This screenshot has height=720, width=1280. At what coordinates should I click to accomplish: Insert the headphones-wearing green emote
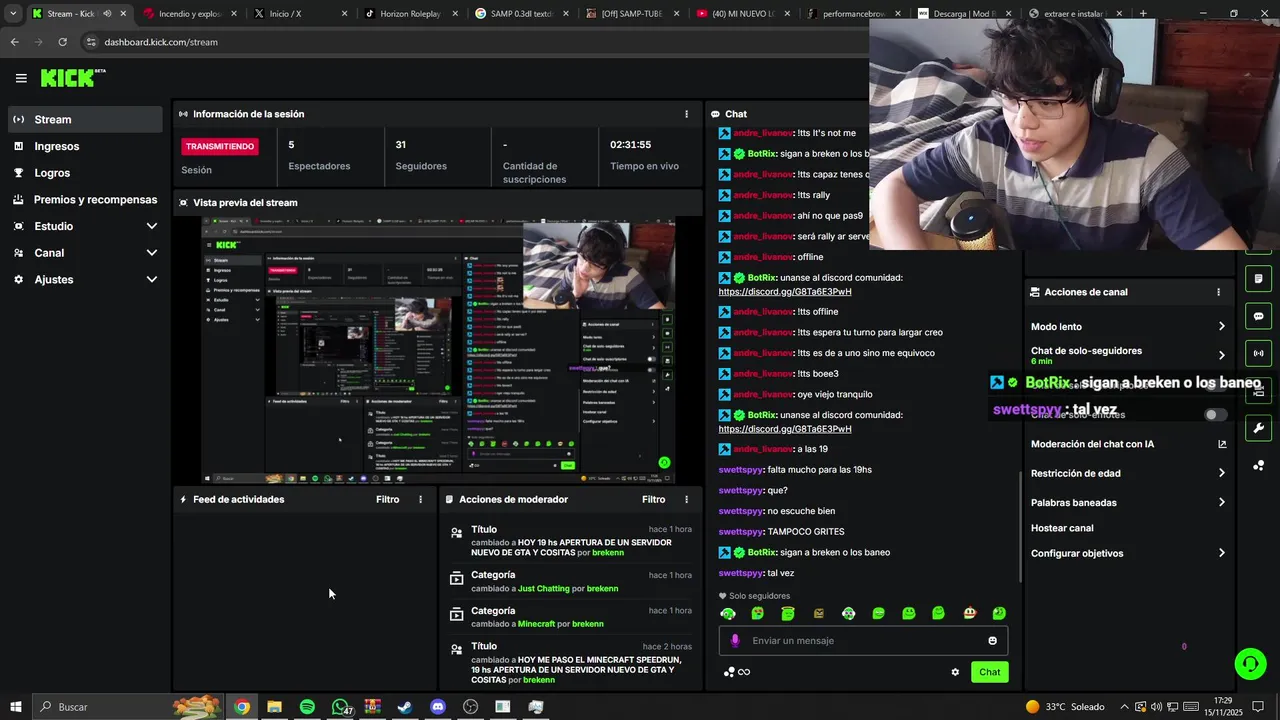727,613
